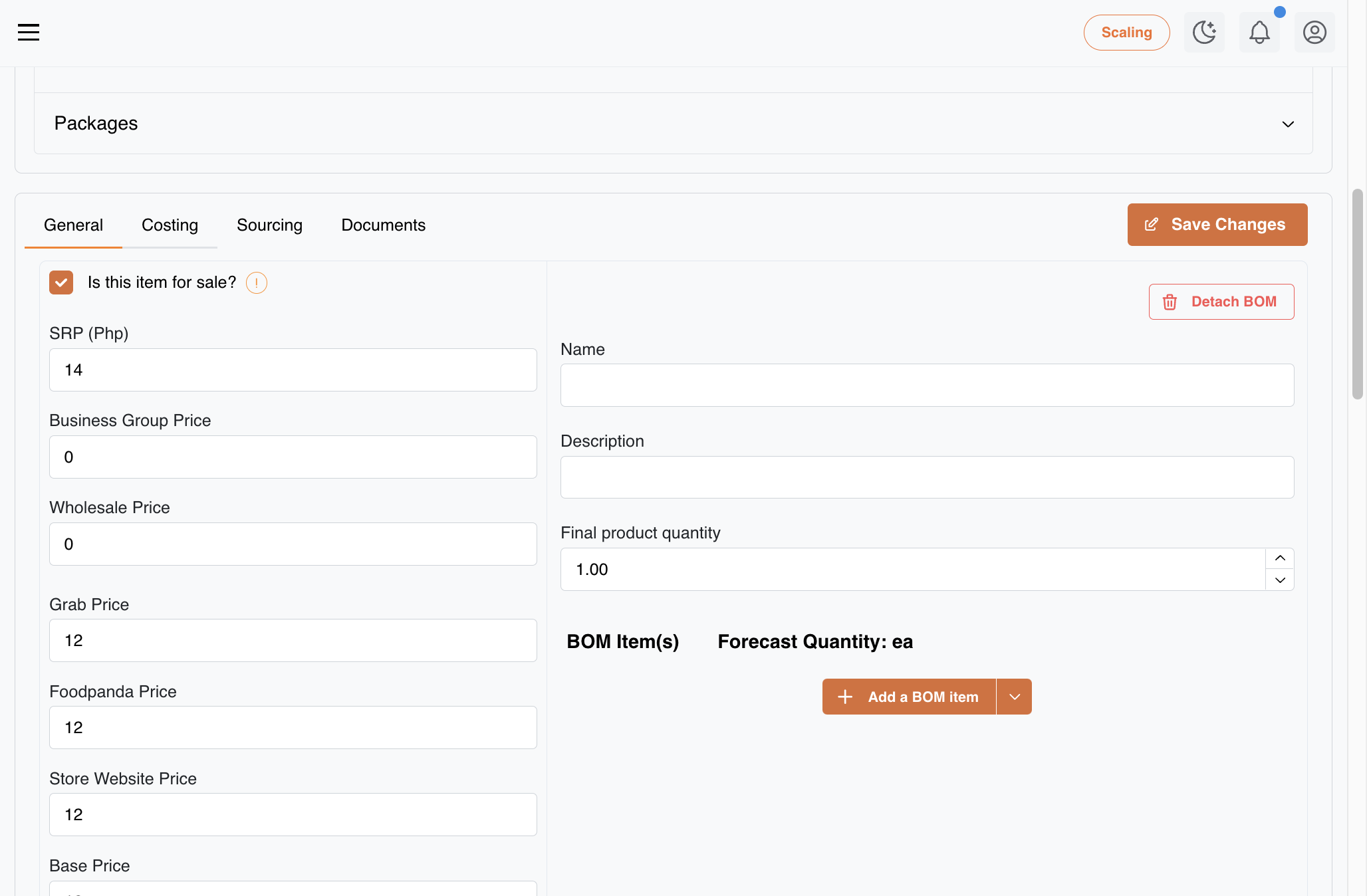Image resolution: width=1367 pixels, height=896 pixels.
Task: Click the info icon beside item for sale
Action: pos(257,283)
